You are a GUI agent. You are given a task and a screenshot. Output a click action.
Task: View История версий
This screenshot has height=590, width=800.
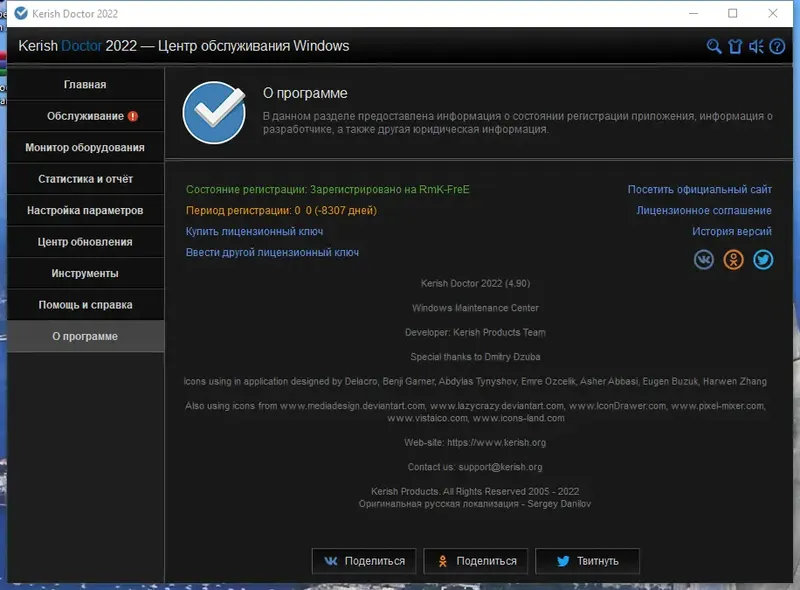tap(732, 233)
